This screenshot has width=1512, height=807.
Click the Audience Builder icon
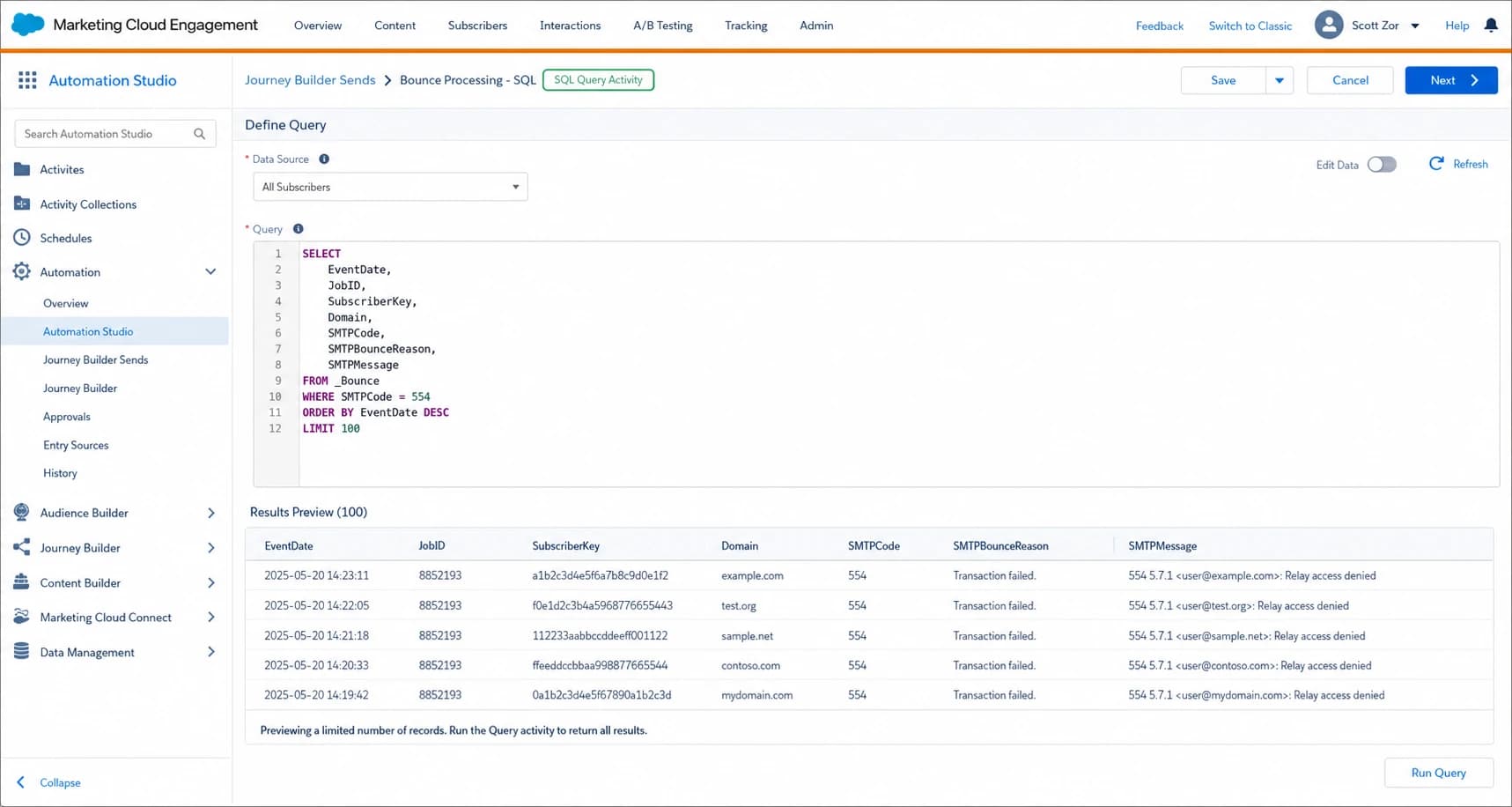coord(22,512)
